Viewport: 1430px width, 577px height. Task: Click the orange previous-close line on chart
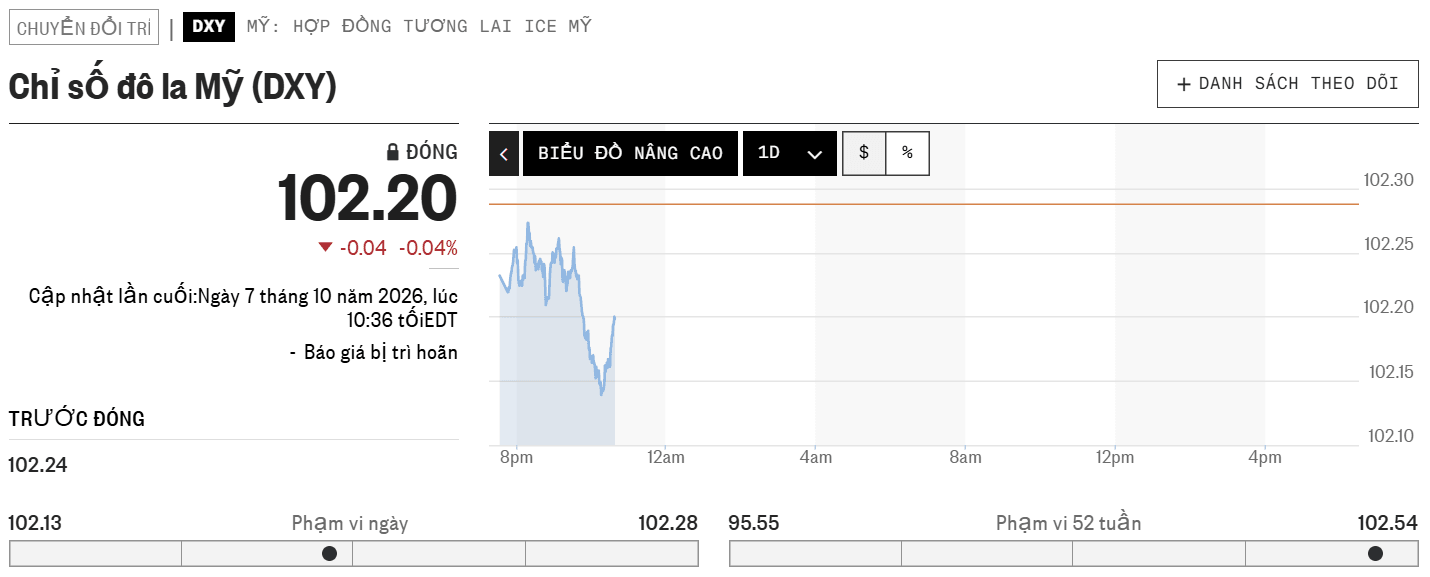[x=924, y=204]
